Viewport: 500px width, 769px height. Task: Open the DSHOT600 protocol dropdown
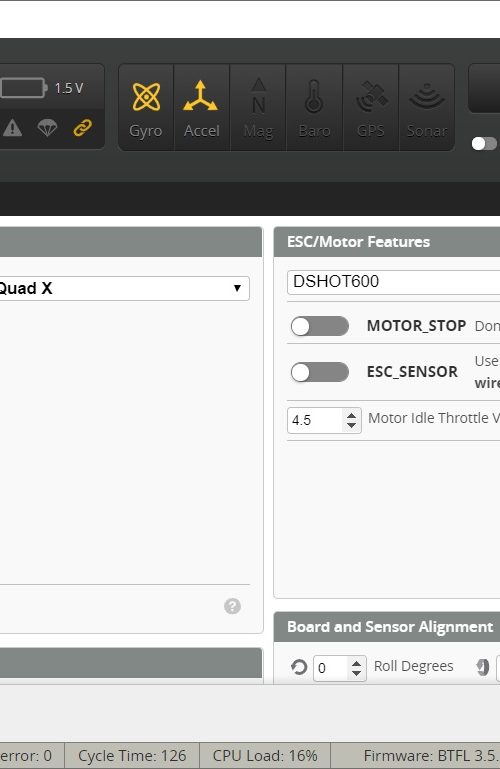394,282
